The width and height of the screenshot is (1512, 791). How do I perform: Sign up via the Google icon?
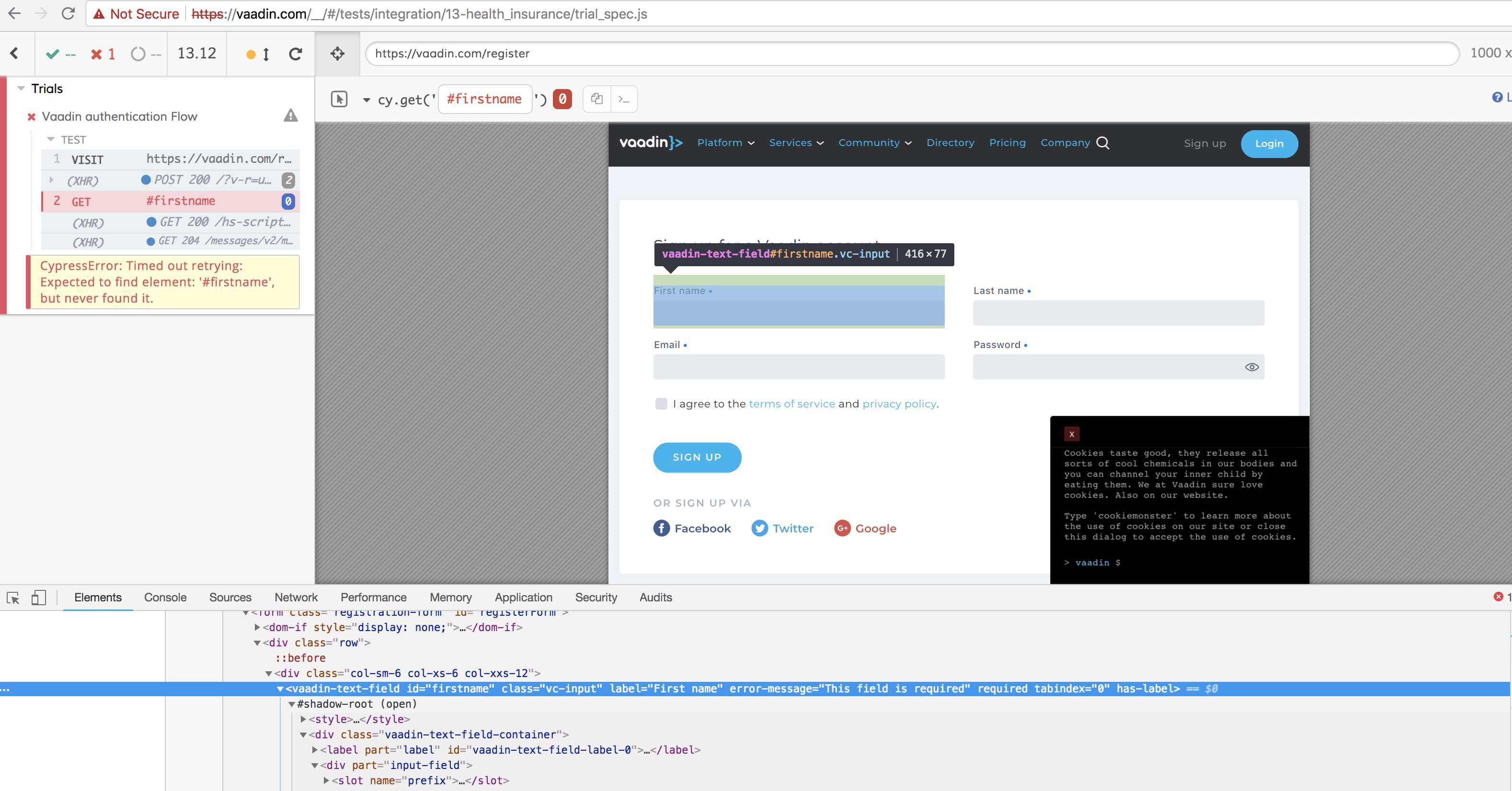click(843, 528)
